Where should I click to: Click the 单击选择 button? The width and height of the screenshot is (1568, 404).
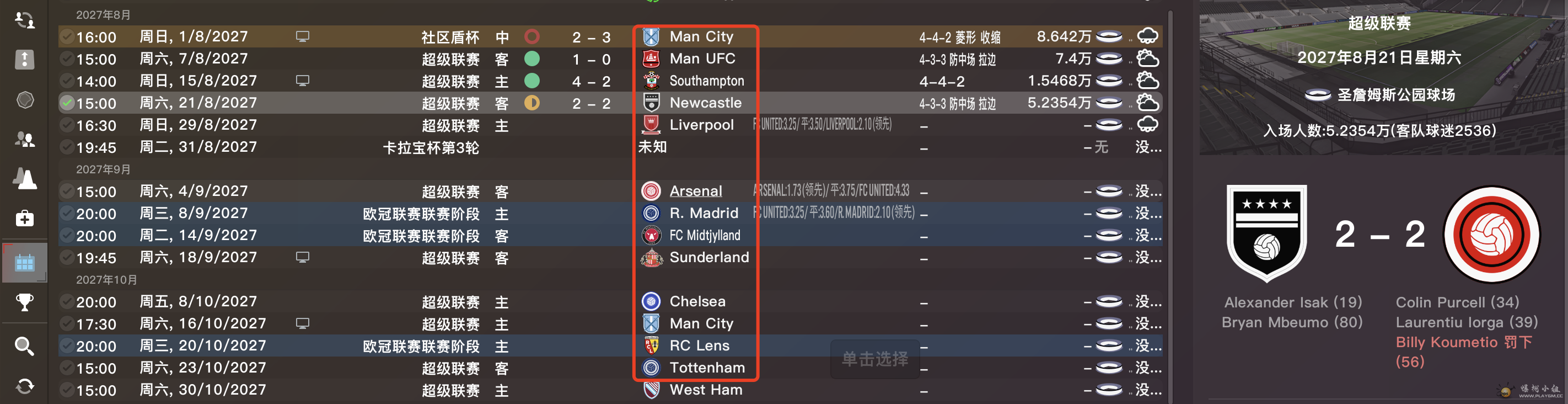[875, 359]
